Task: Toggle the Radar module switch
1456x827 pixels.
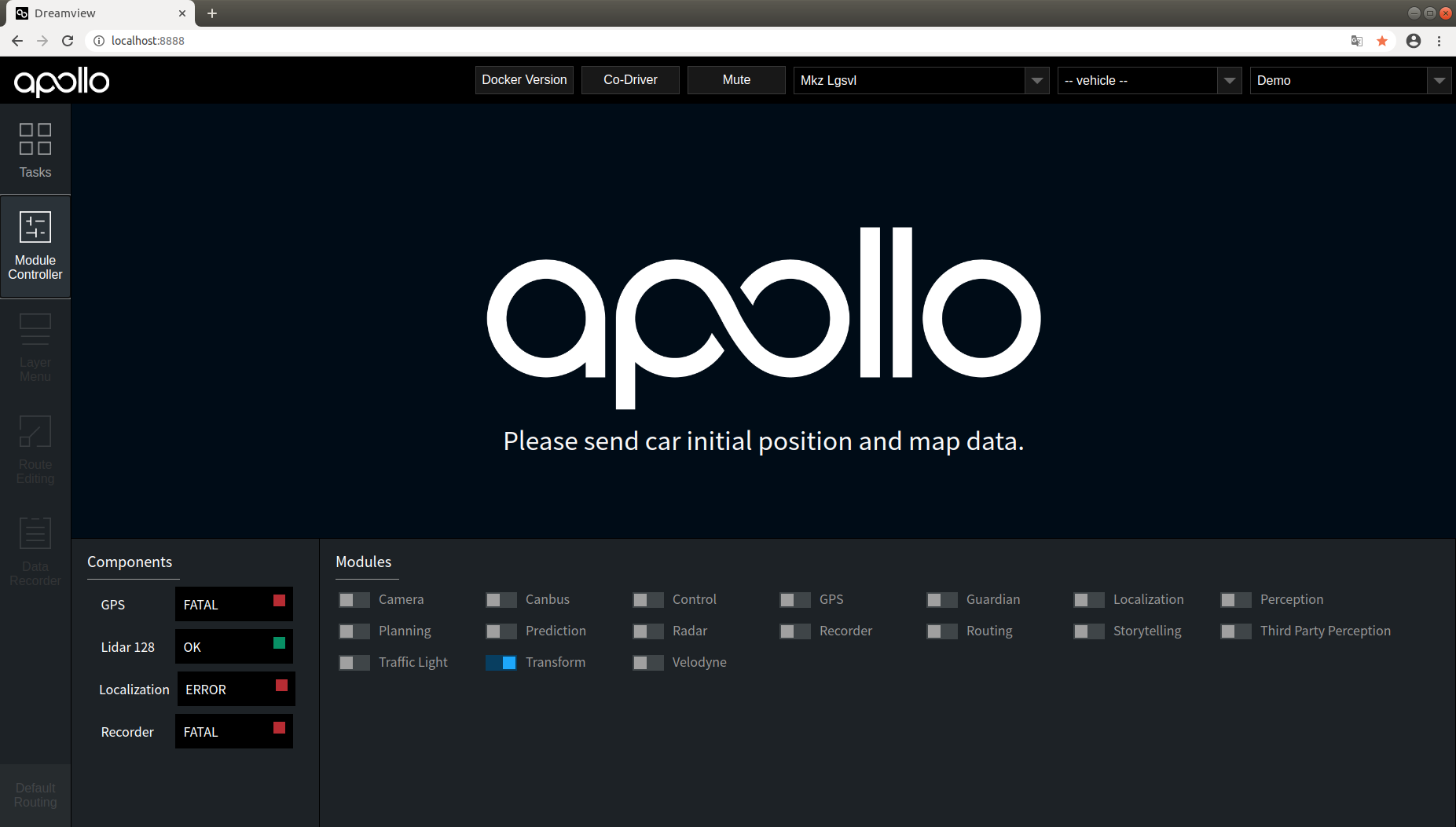Action: [x=648, y=631]
